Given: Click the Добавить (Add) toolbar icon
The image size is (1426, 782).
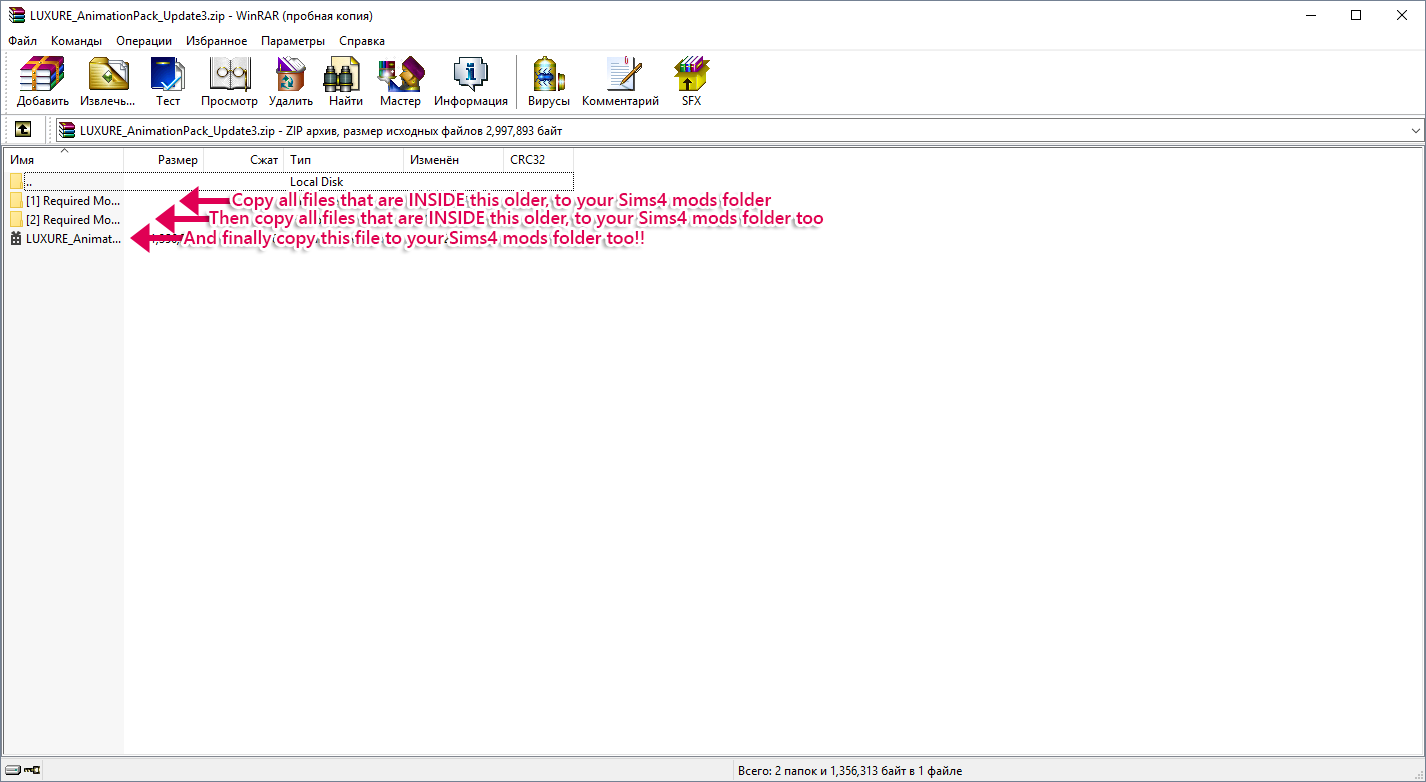Looking at the screenshot, I should click(43, 82).
